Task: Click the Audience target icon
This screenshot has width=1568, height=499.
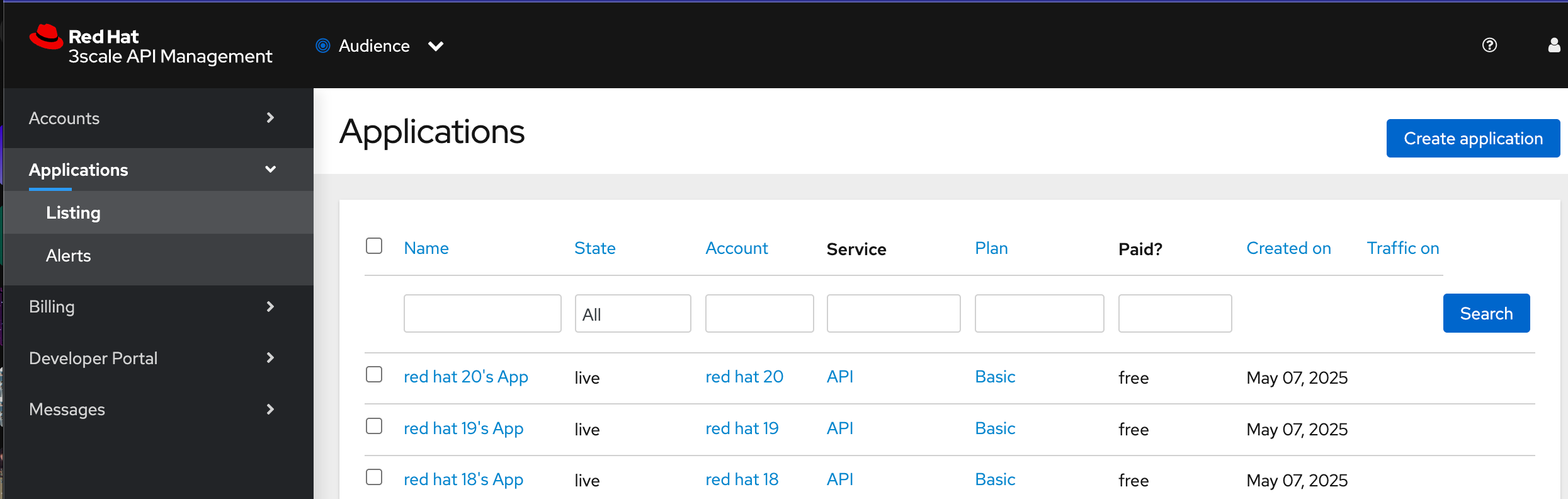Action: point(323,45)
